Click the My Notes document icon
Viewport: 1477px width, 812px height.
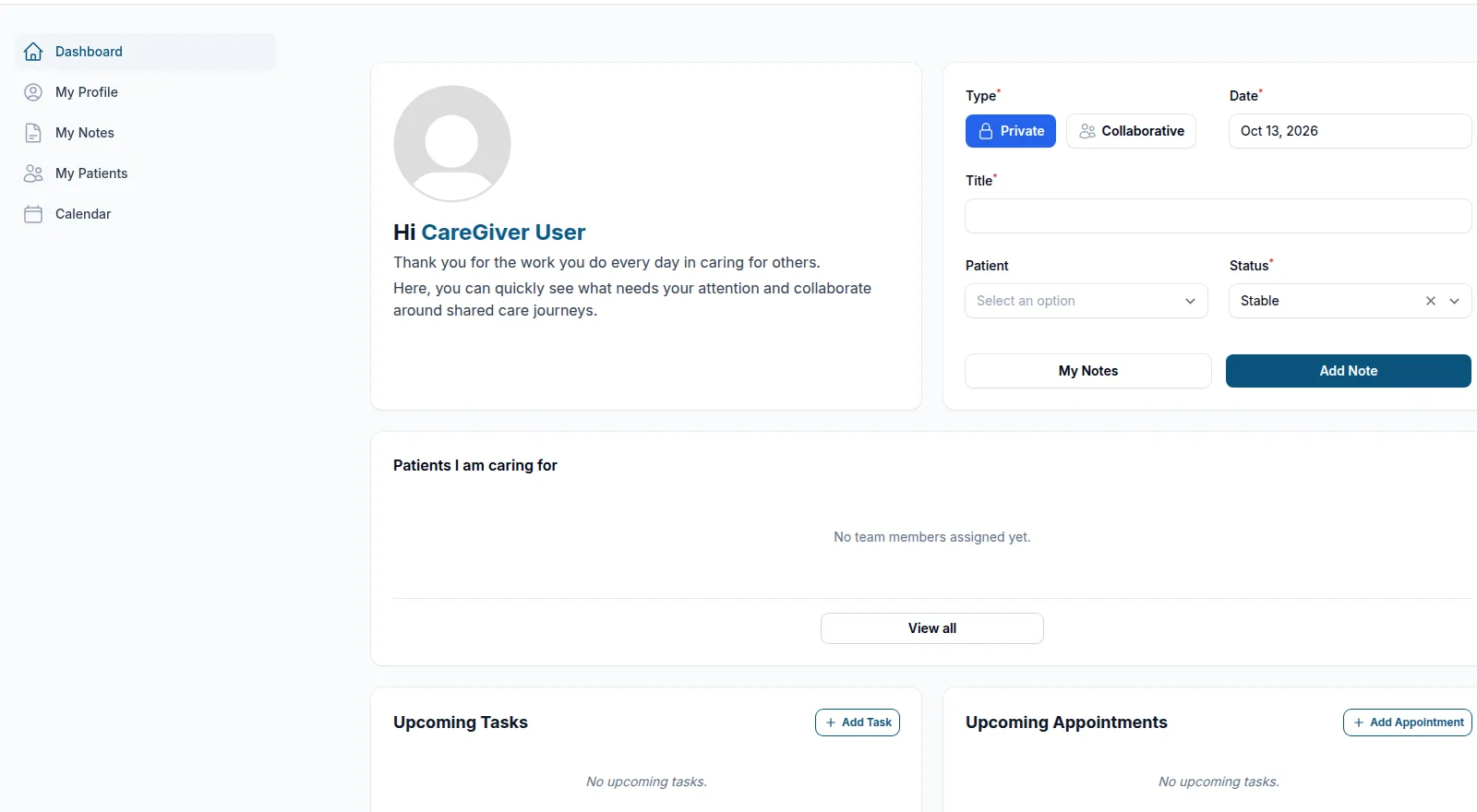pos(33,133)
